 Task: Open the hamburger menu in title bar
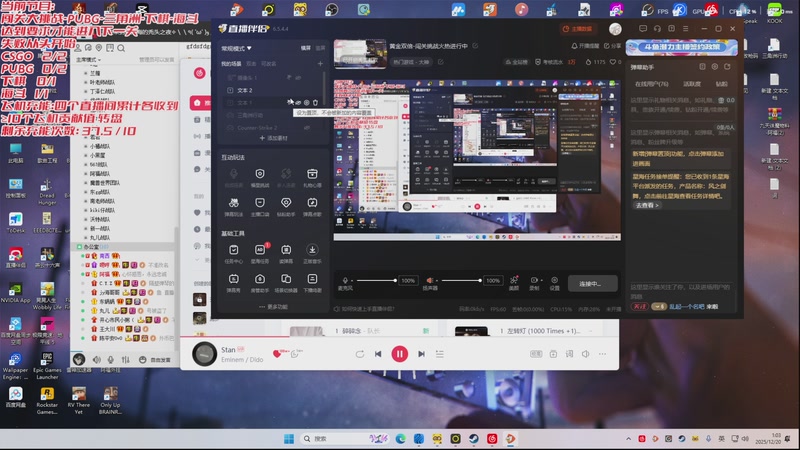(x=686, y=29)
